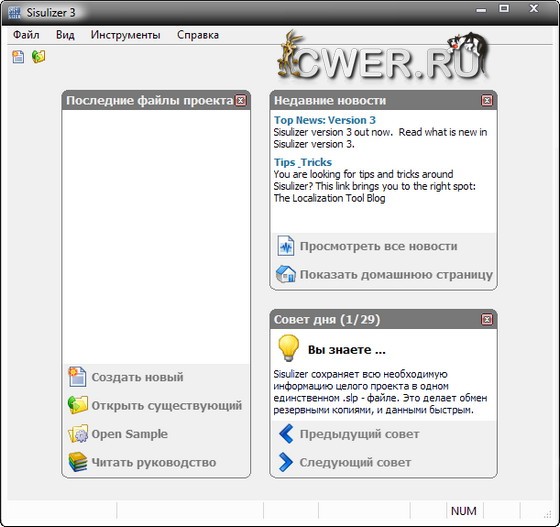Minimize the Sisulizer 3 window
560x527 pixels.
(481, 10)
